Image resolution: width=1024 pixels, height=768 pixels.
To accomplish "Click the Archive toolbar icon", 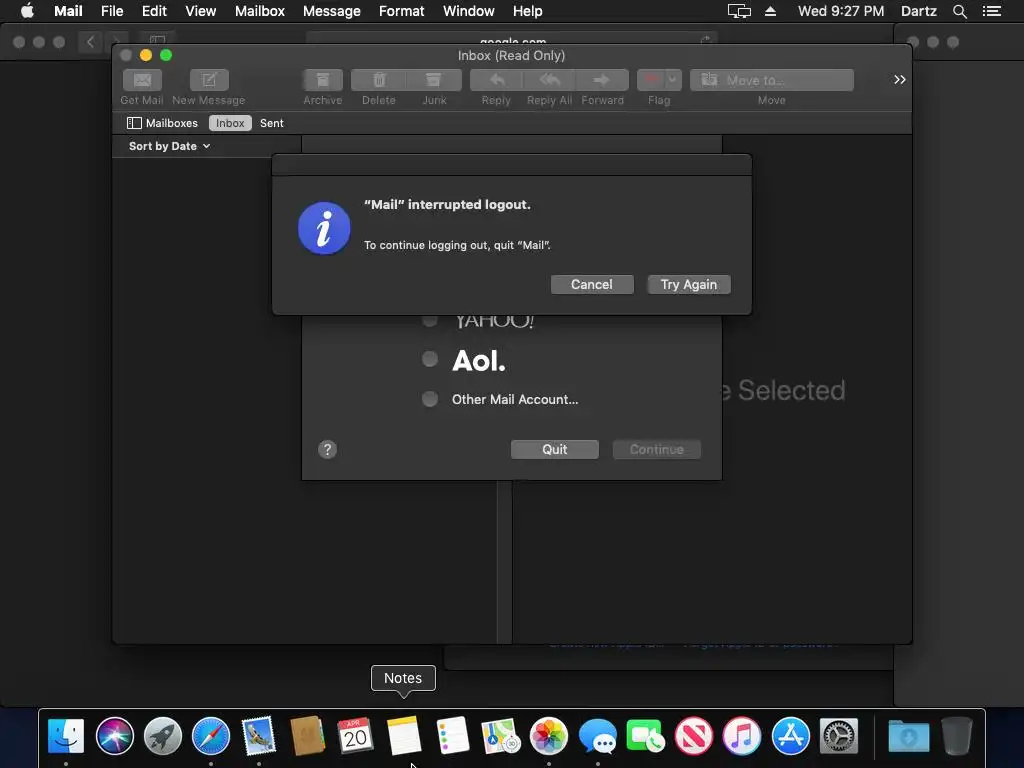I will 323,80.
